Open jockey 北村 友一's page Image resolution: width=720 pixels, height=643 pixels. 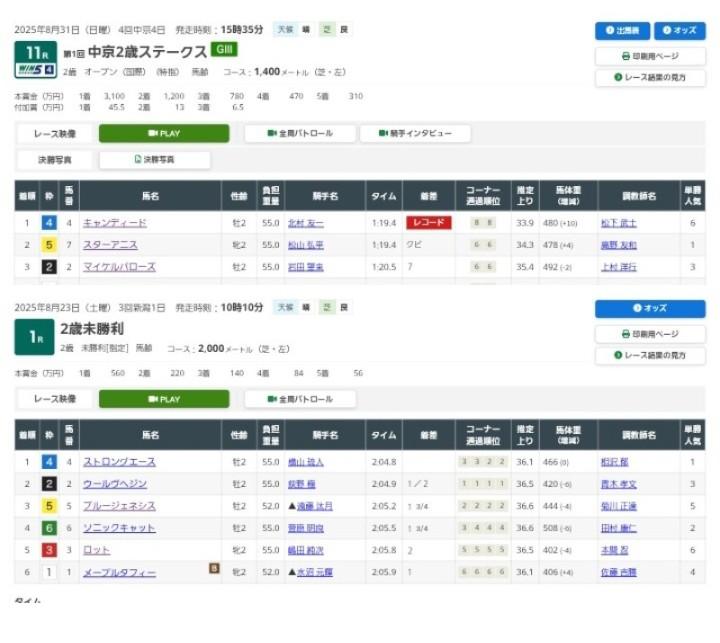click(x=306, y=223)
